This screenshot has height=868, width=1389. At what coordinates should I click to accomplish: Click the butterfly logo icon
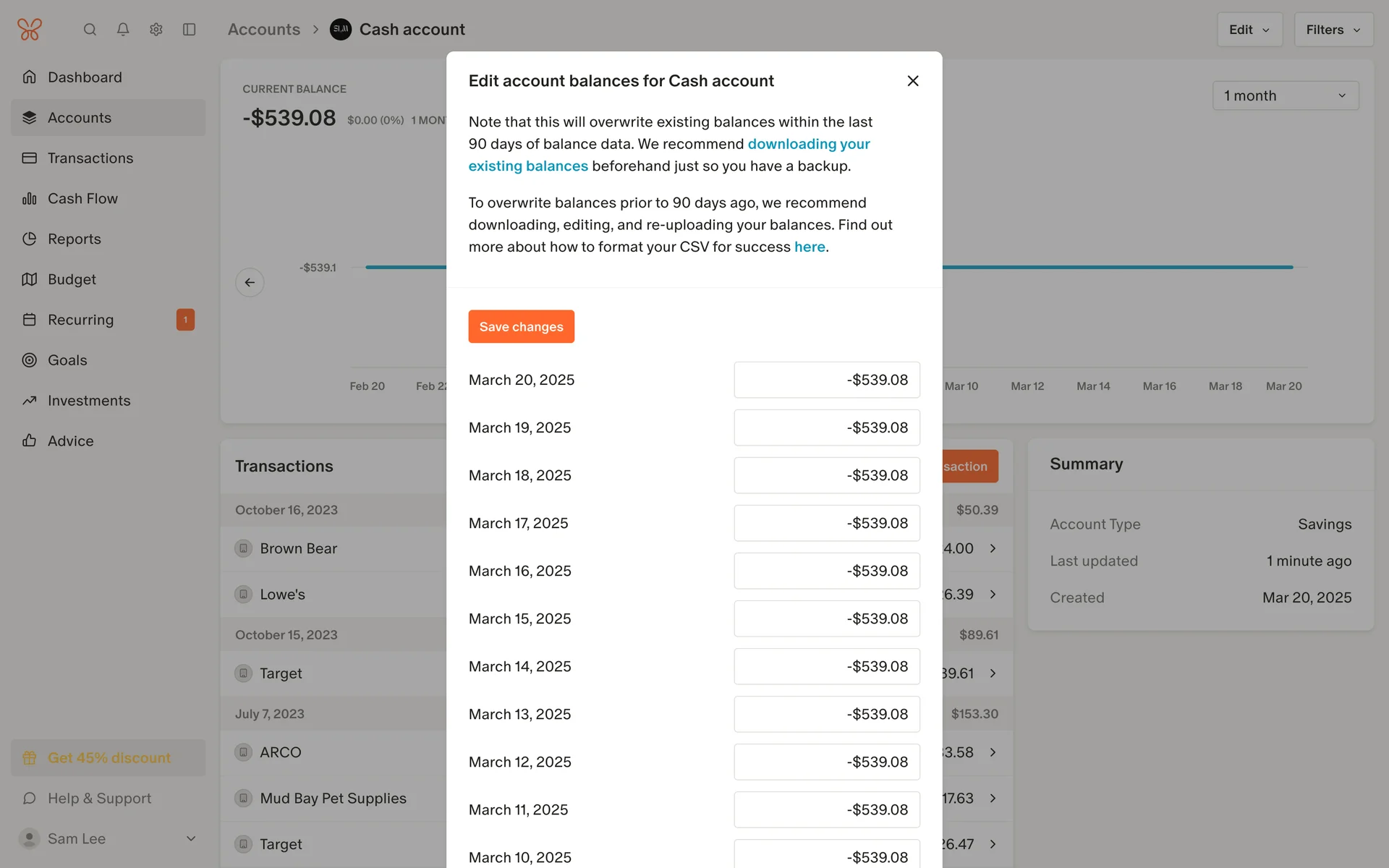[30, 30]
